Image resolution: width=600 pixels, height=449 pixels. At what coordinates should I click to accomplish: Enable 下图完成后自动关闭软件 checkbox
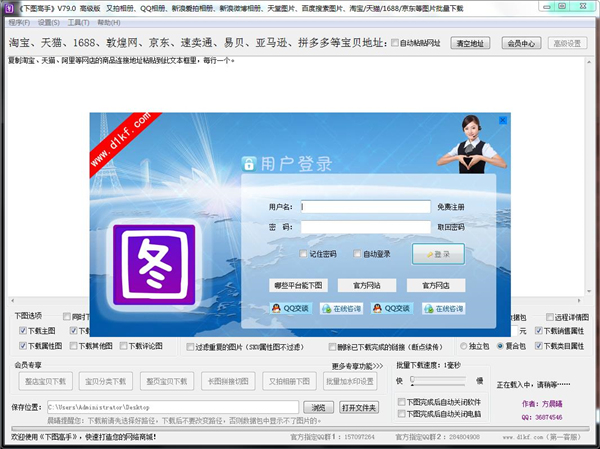(401, 402)
